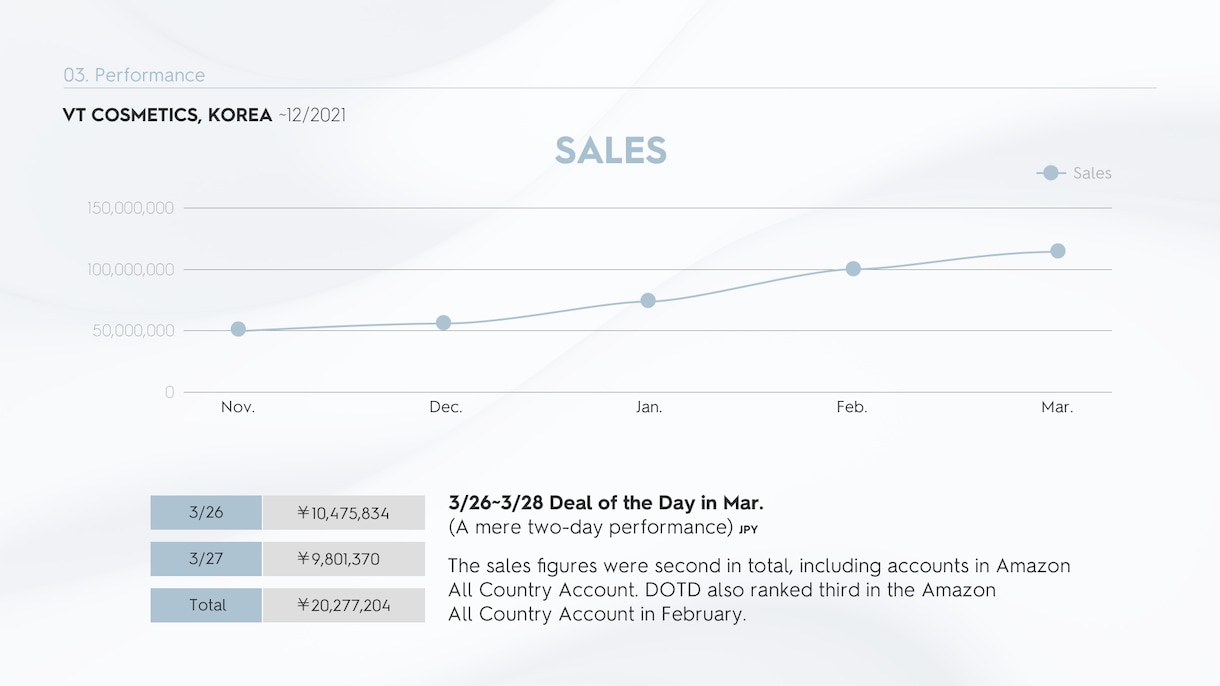This screenshot has height=686, width=1220.
Task: Click the 'Total' table cell
Action: (206, 605)
